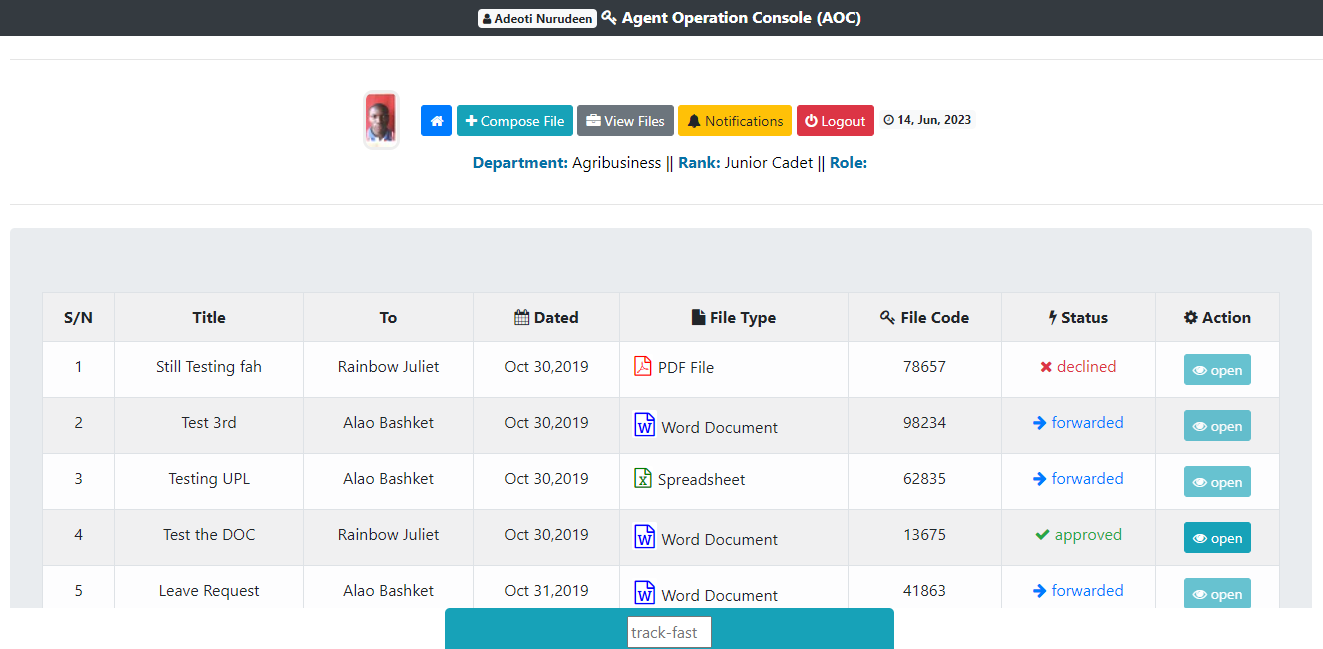The height and width of the screenshot is (649, 1323).
Task: Open file Still Testing fah
Action: pyautogui.click(x=1217, y=370)
